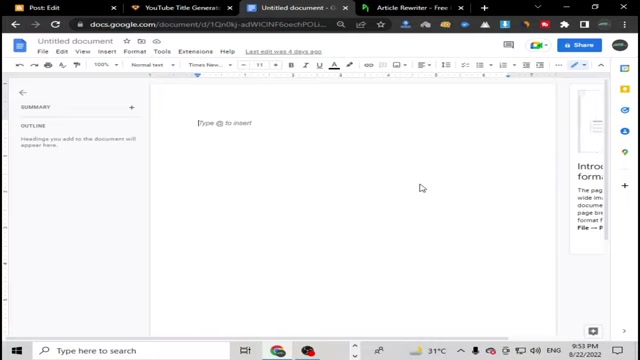Open the Editing mode pencil dropdown
Screen dimensions: 640x360
(x=578, y=65)
